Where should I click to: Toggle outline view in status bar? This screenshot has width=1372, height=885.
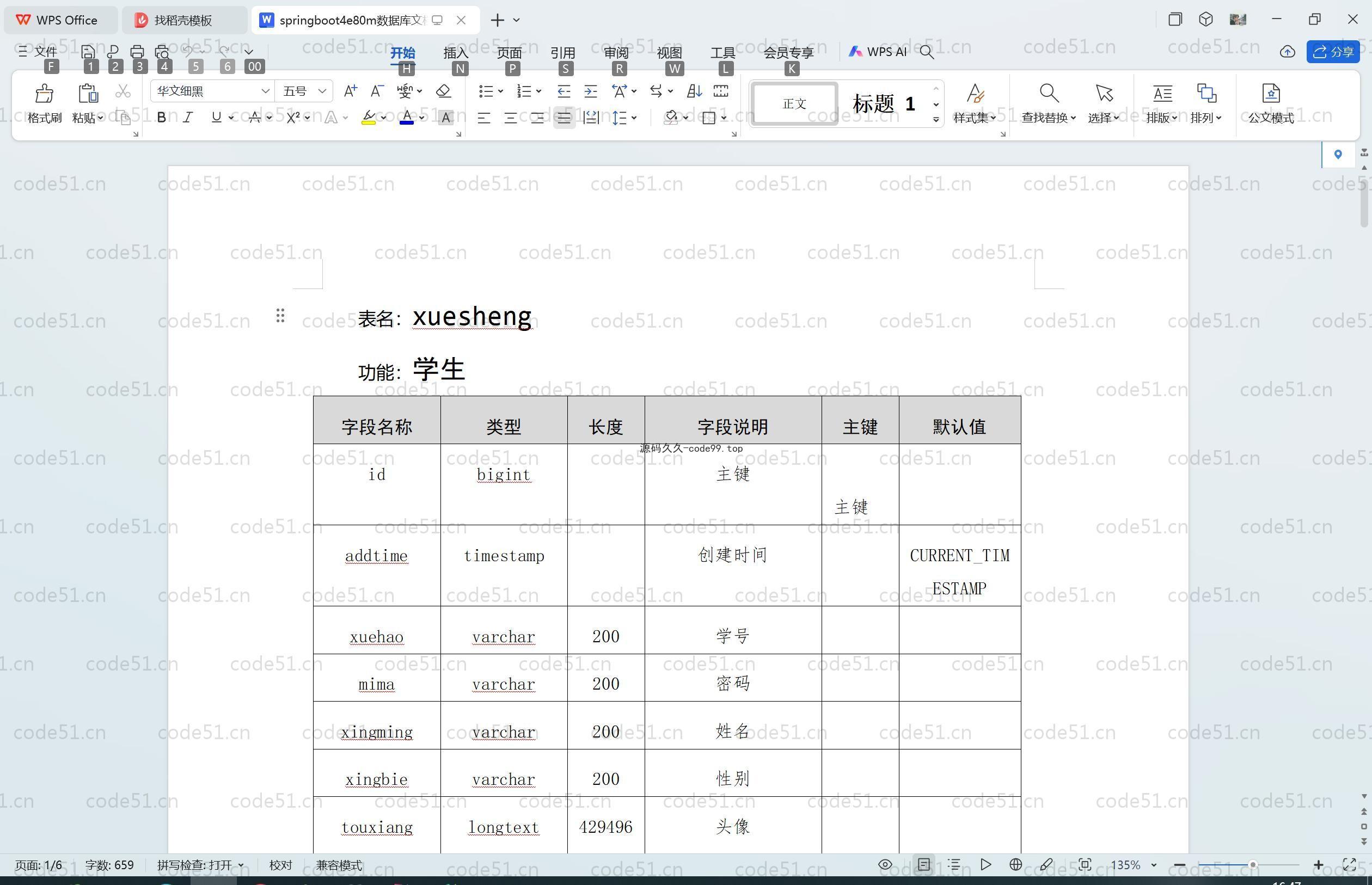pos(954,864)
